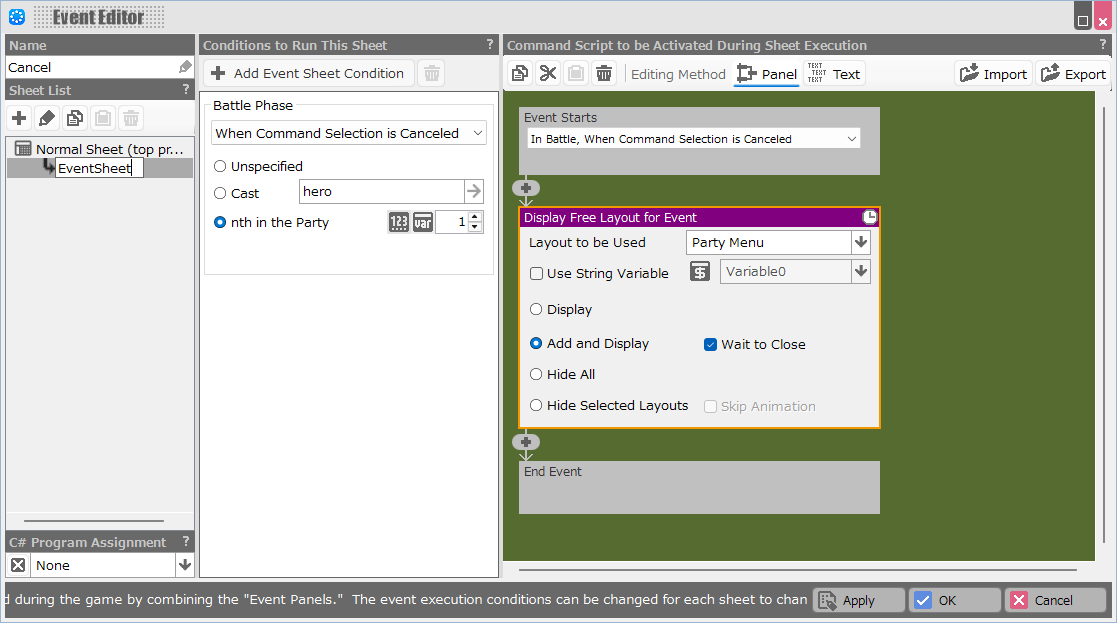Choose the Unspecified radio option

[x=220, y=166]
